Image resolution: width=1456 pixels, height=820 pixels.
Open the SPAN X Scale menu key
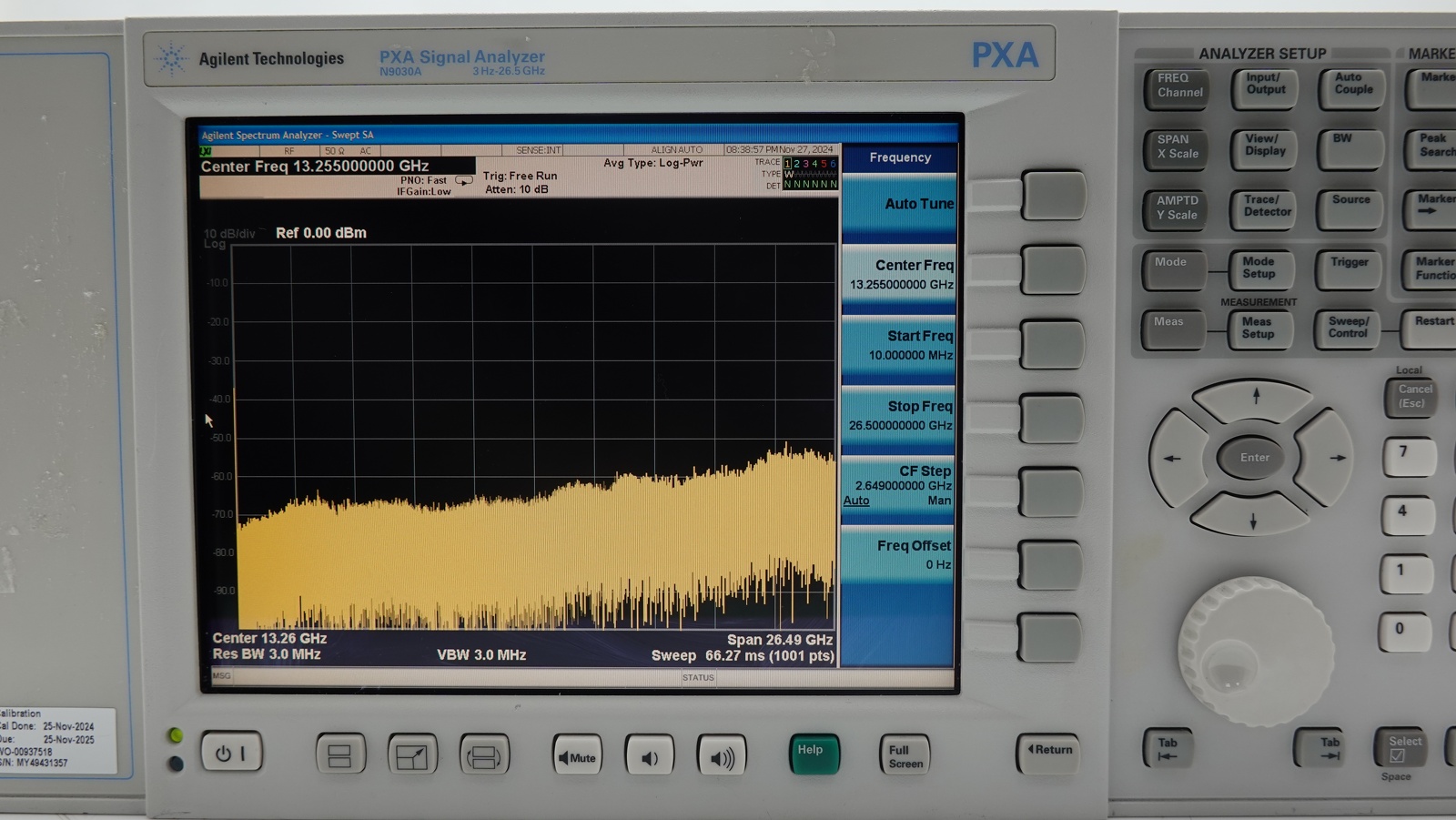[x=1175, y=149]
